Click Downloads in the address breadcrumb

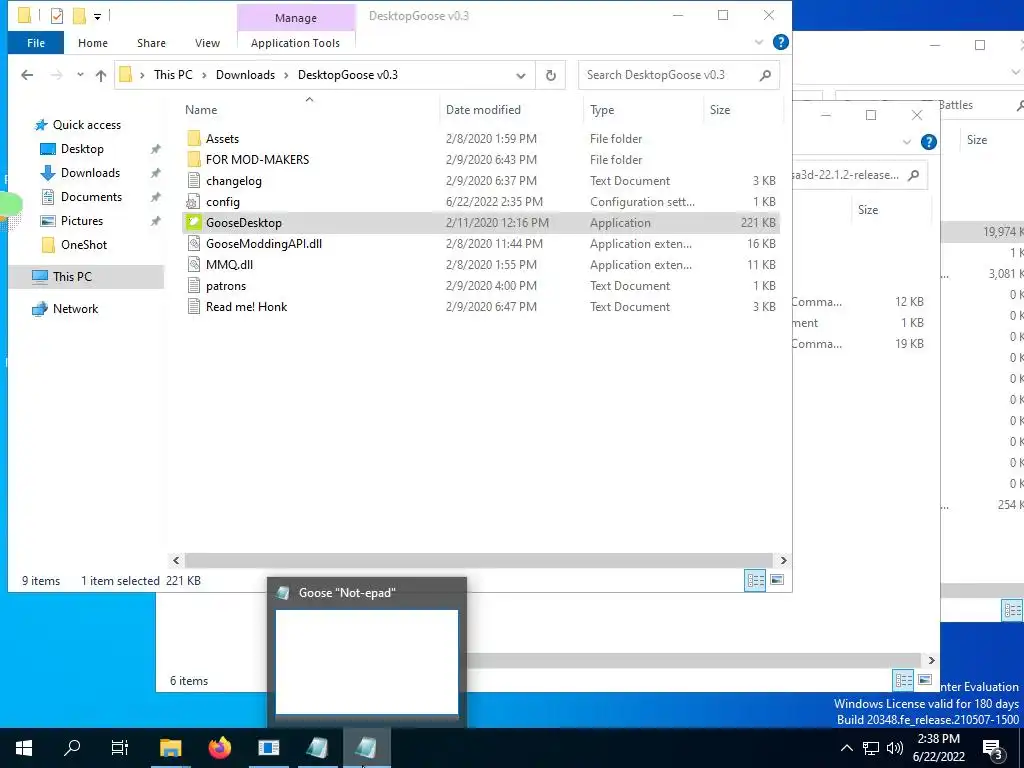(246, 75)
